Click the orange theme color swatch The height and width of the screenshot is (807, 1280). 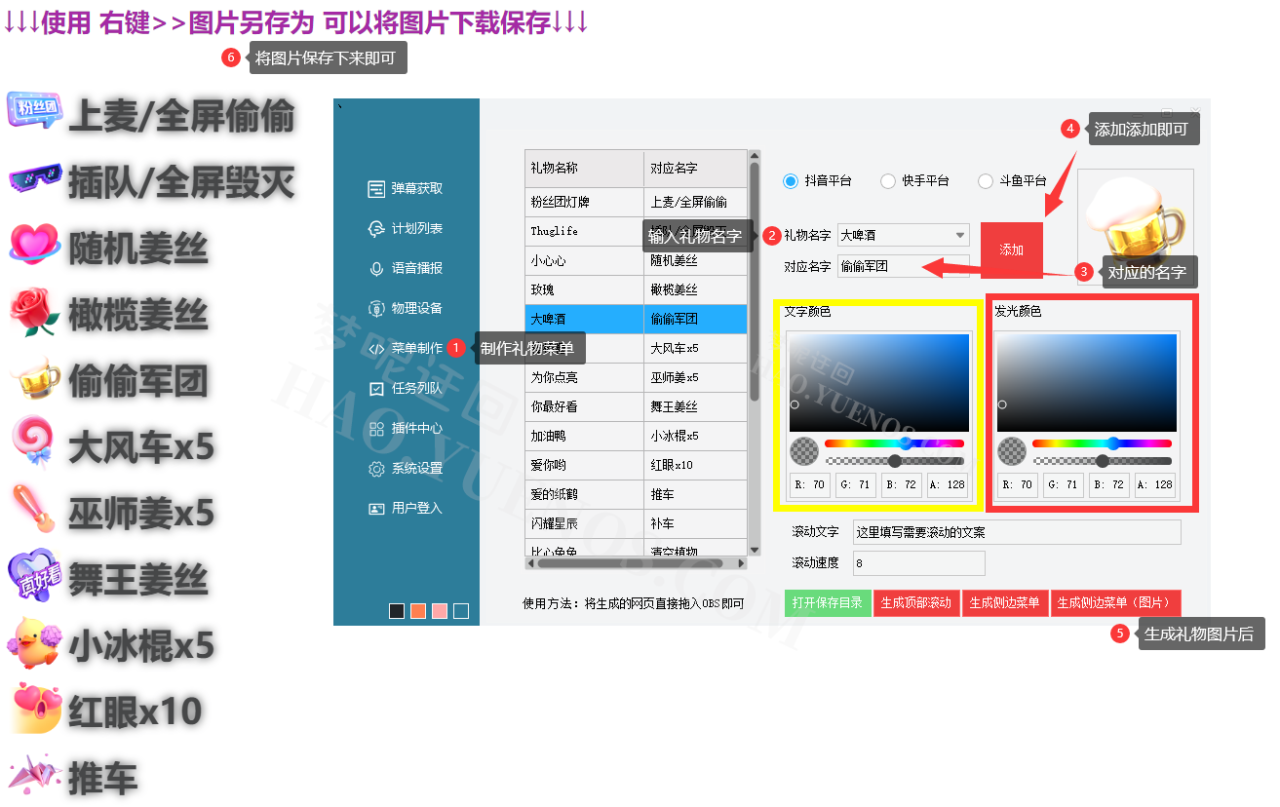pyautogui.click(x=418, y=611)
